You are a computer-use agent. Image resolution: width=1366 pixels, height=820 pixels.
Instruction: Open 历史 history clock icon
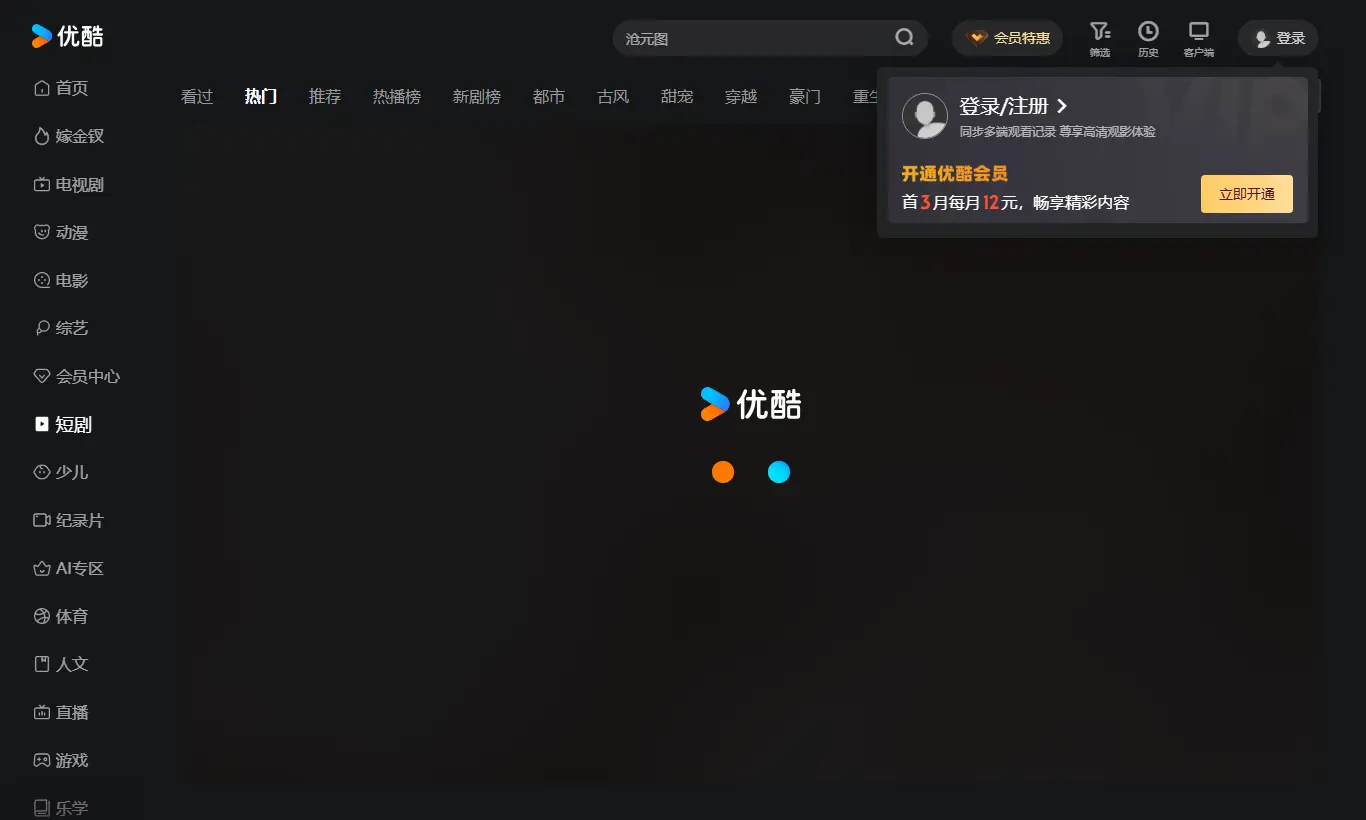tap(1148, 38)
